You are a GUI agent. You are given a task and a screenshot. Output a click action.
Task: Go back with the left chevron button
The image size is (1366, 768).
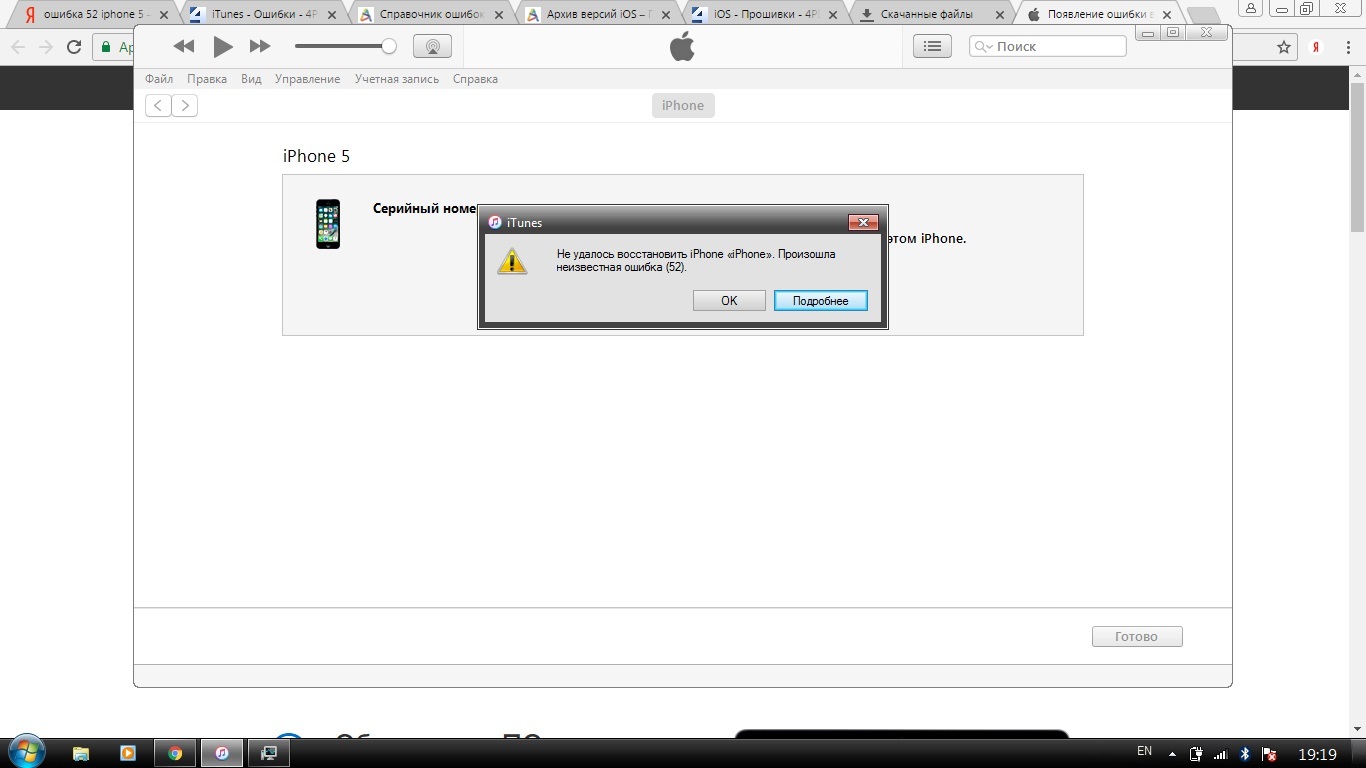click(x=158, y=106)
